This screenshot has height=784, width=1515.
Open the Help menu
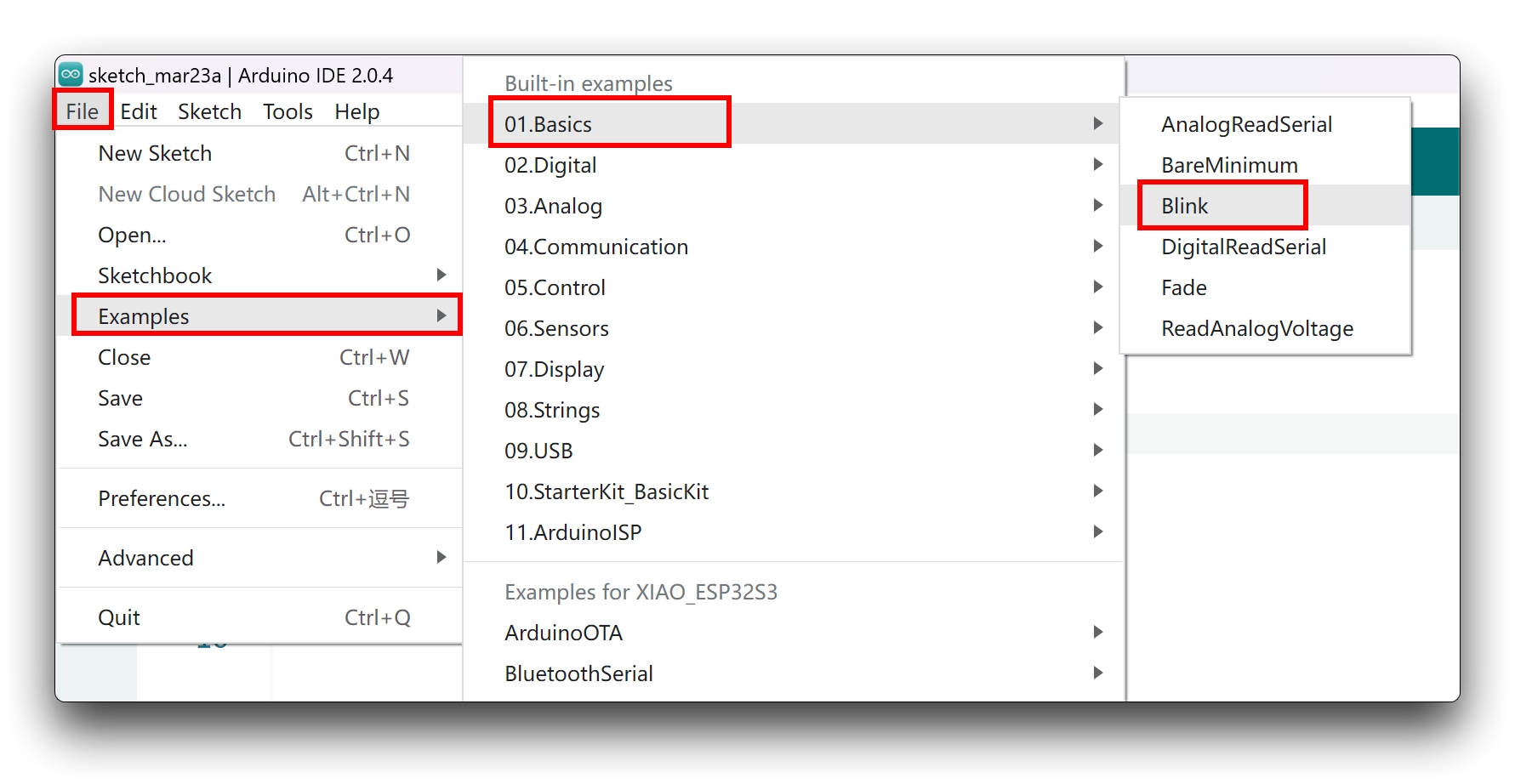(x=356, y=111)
